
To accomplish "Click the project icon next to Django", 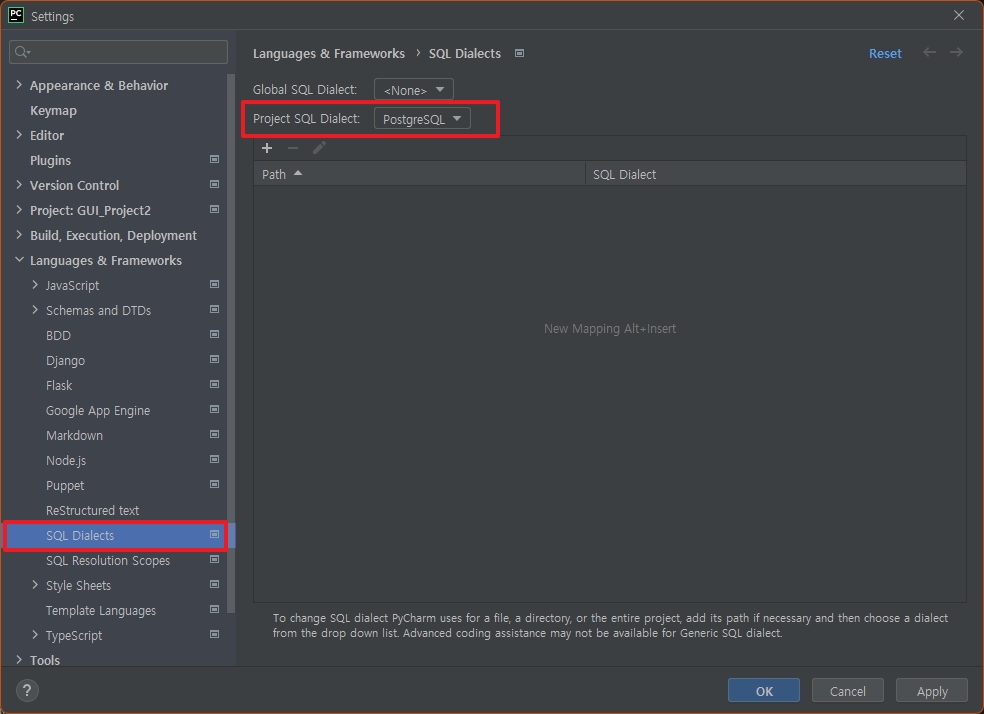I will point(214,360).
